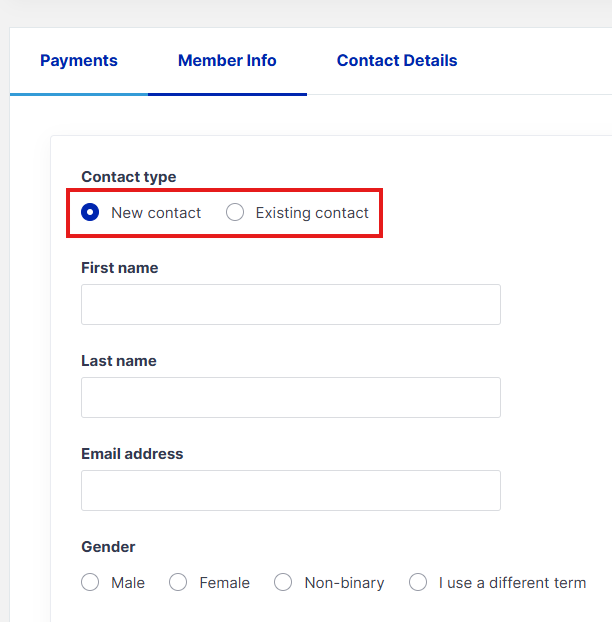
Task: Open the Member Info tab
Action: [x=227, y=61]
